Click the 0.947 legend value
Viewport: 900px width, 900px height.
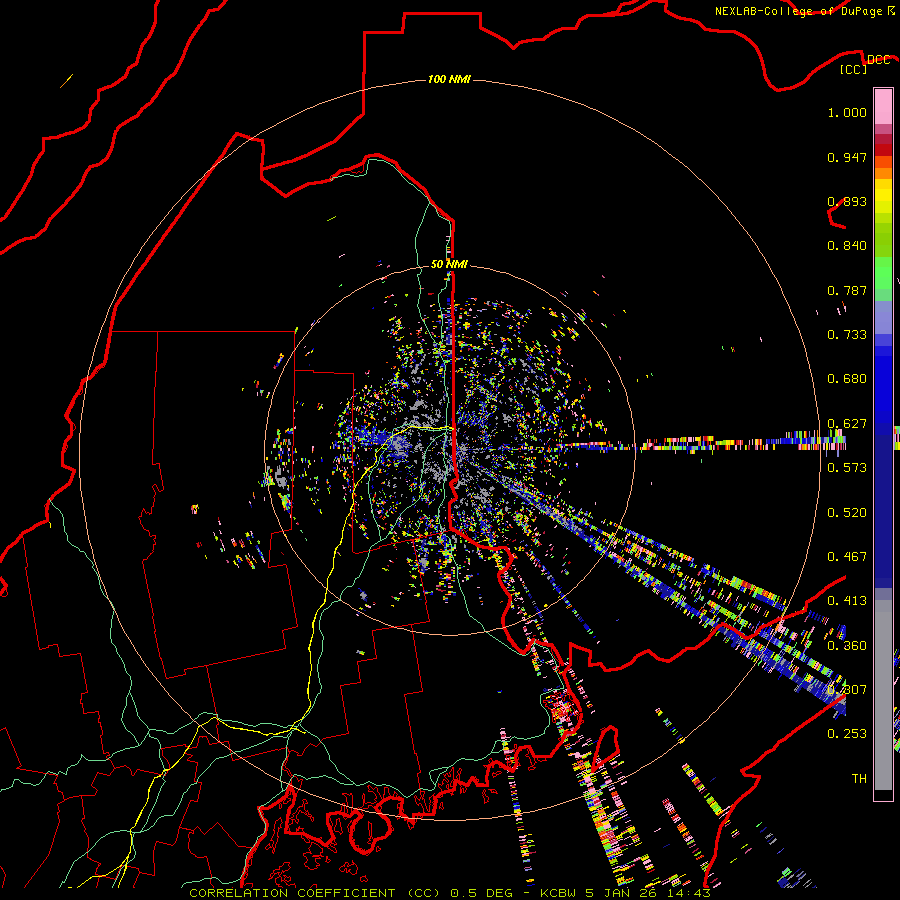pos(847,157)
